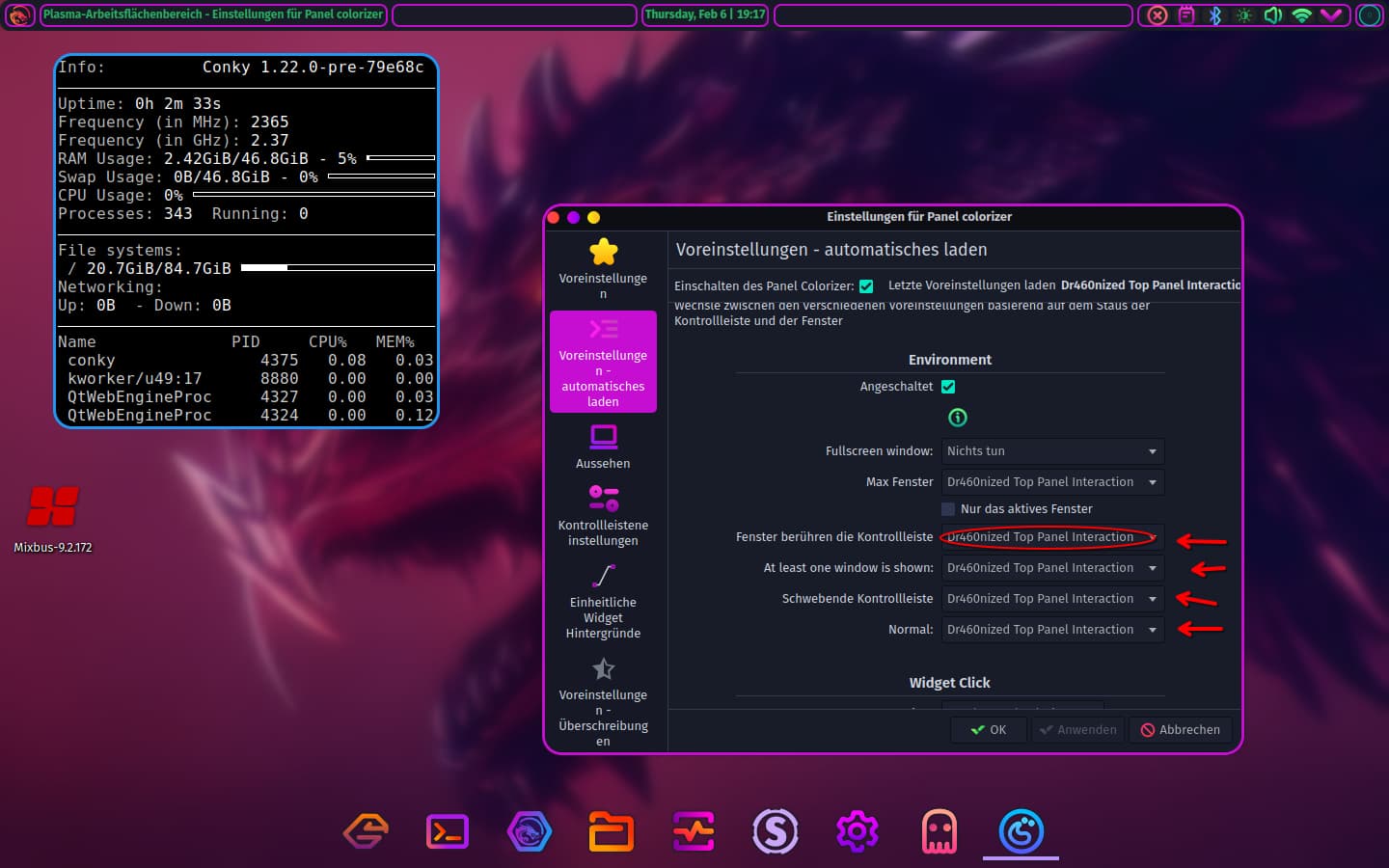Click the Abbrechen button
This screenshot has width=1389, height=868.
(1181, 730)
